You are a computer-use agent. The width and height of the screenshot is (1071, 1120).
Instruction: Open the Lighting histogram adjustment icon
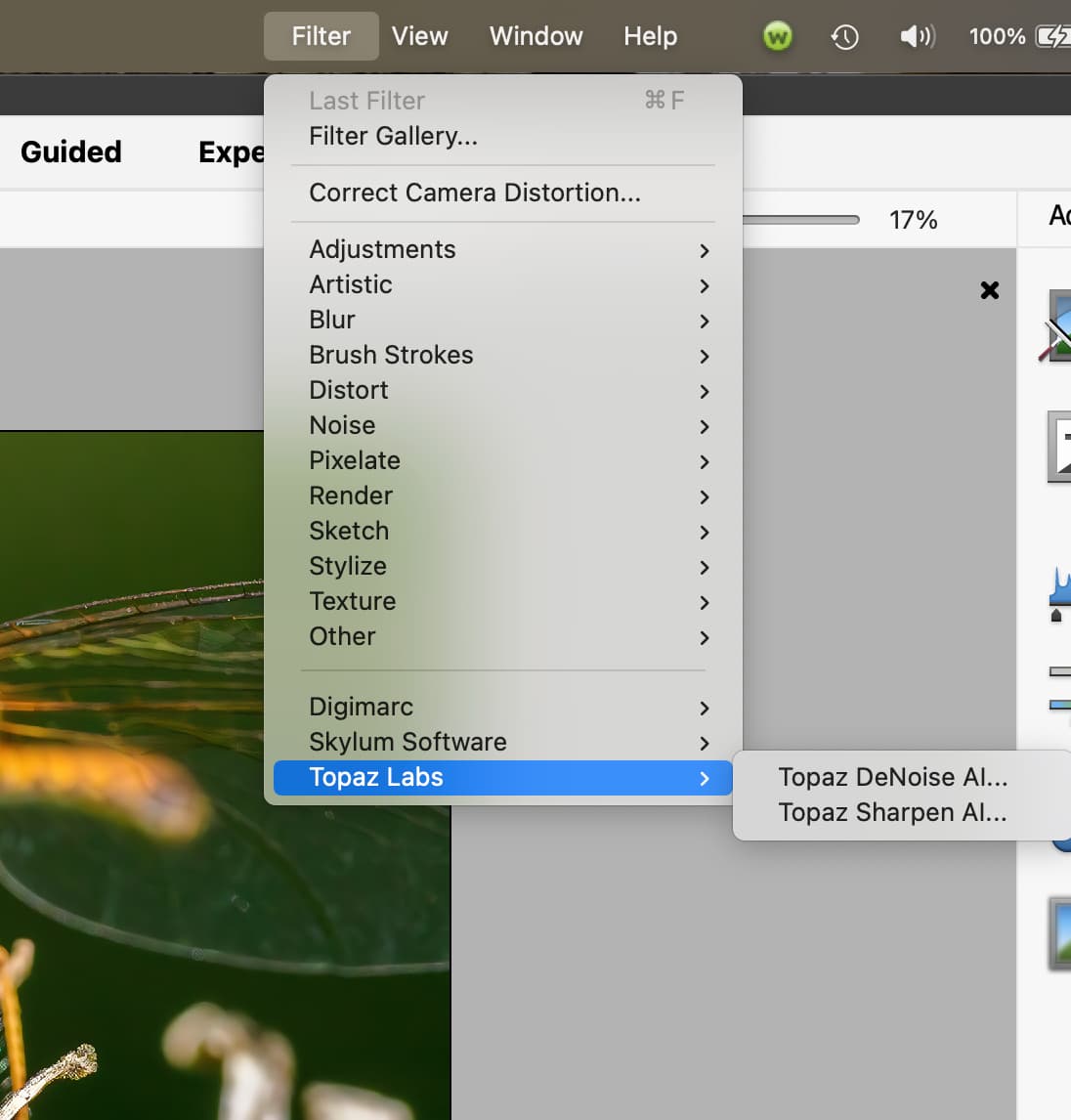point(1059,592)
